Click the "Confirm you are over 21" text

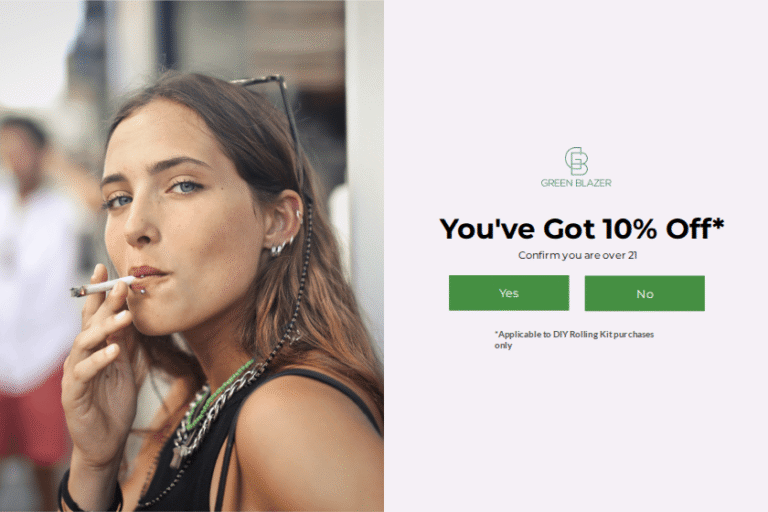(x=577, y=255)
